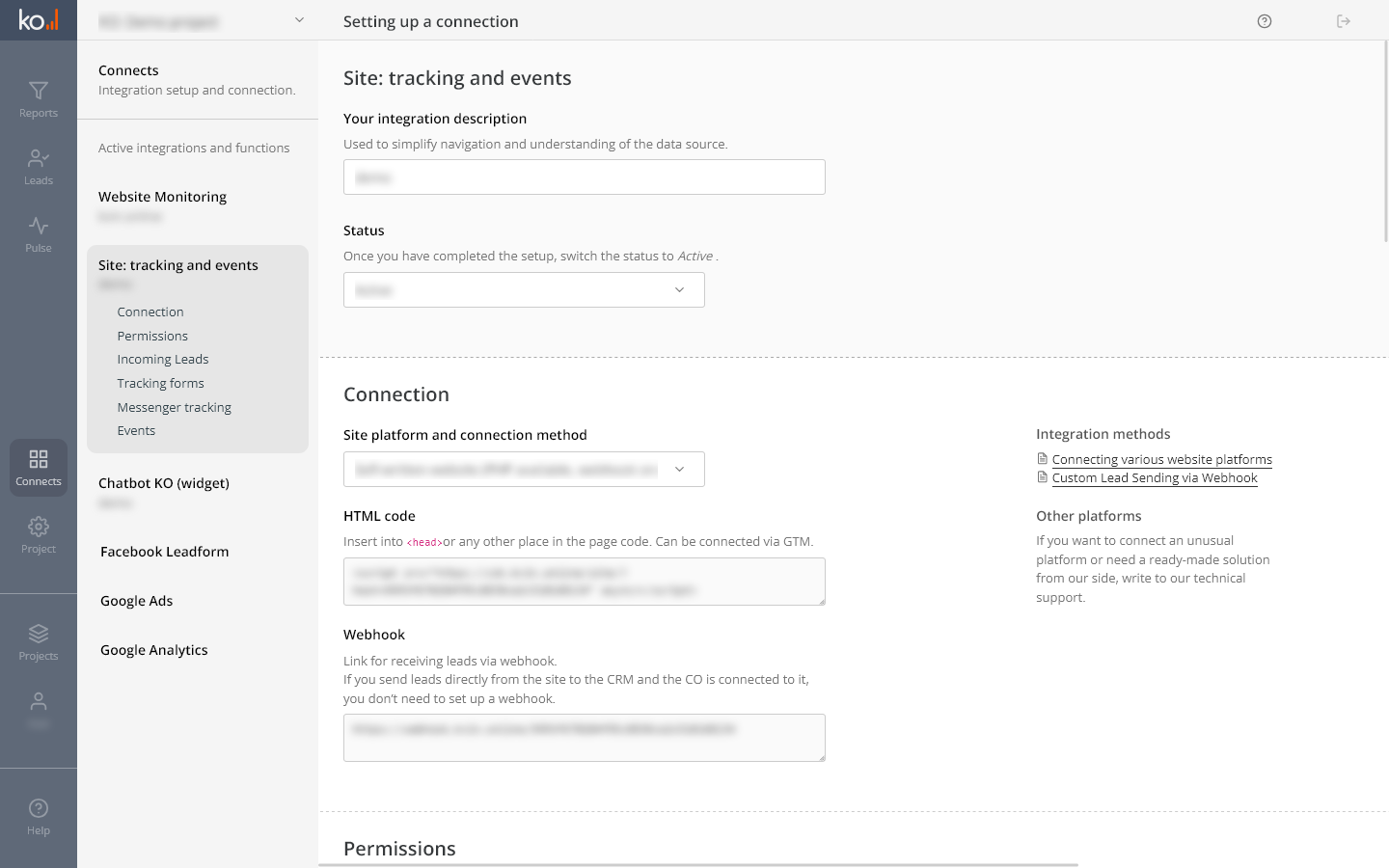The width and height of the screenshot is (1389, 868).
Task: Expand the project selector dropdown
Action: (x=298, y=20)
